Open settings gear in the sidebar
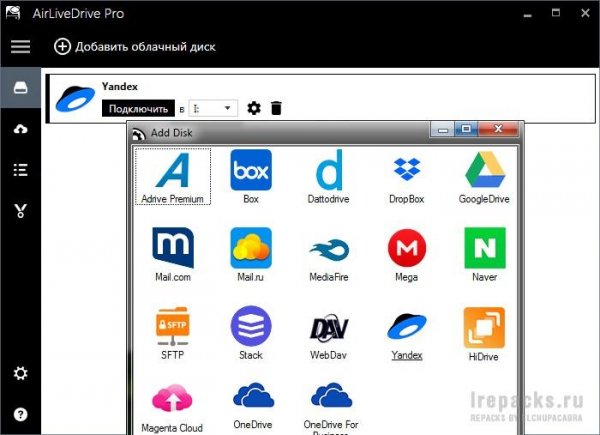Viewport: 600px width, 435px height. pyautogui.click(x=20, y=373)
